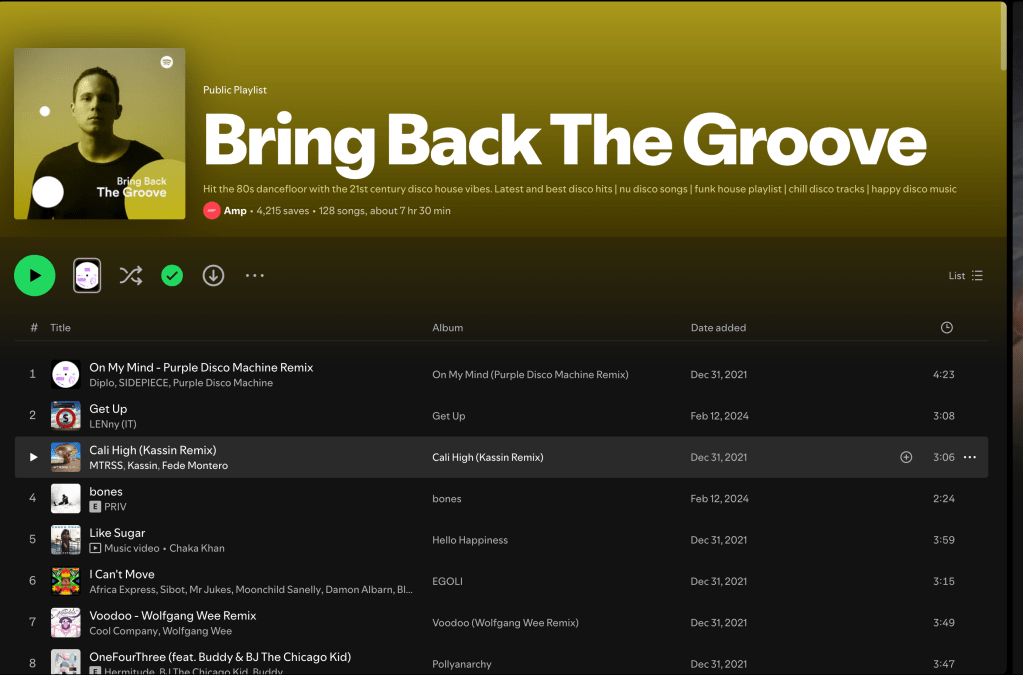The image size is (1023, 675).
Task: Open artist LENny (IT)
Action: [x=113, y=424]
